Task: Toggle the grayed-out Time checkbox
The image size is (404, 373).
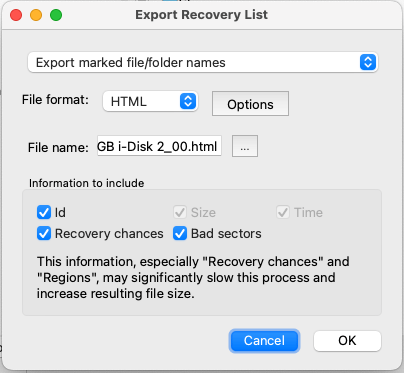Action: pos(283,212)
